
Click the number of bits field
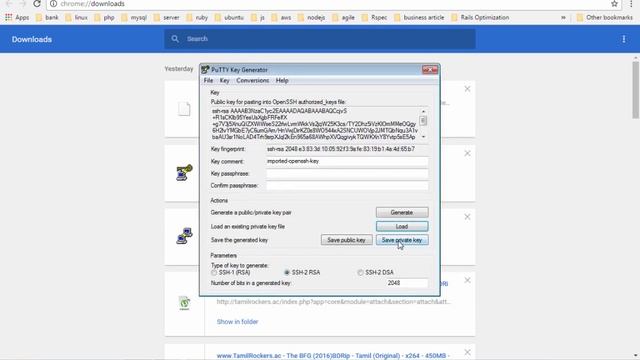click(407, 283)
